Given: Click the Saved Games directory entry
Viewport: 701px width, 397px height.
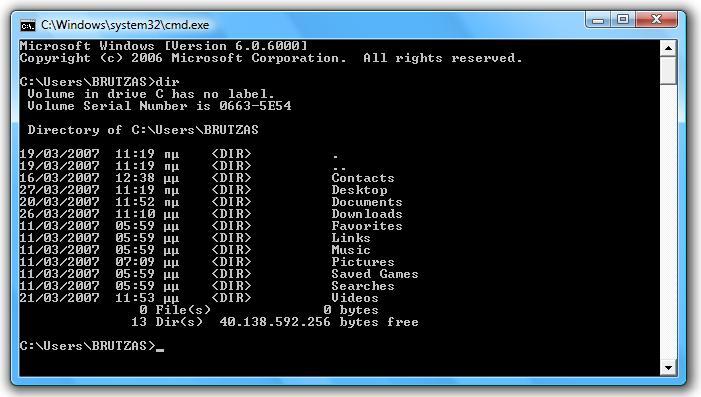Looking at the screenshot, I should click(x=375, y=274).
